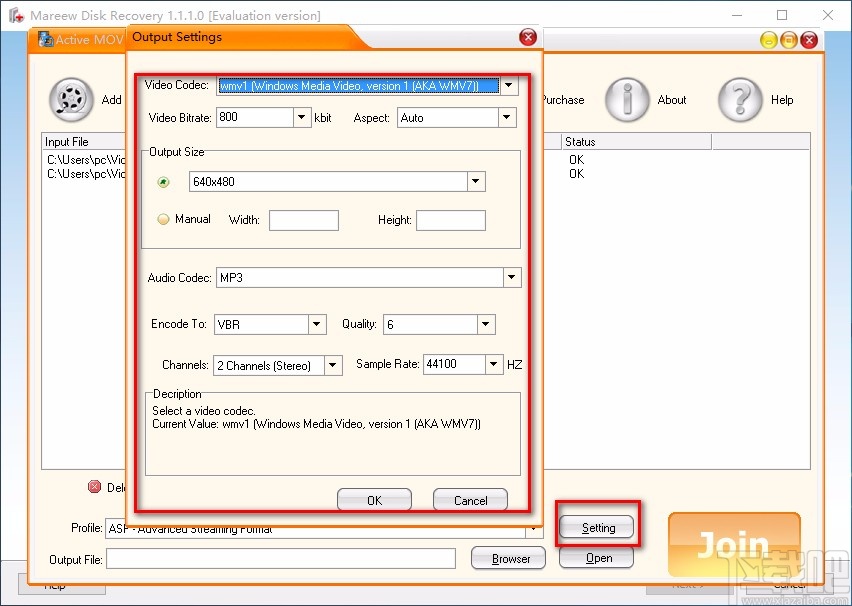The height and width of the screenshot is (606, 852).
Task: Click the Open button
Action: [x=597, y=558]
